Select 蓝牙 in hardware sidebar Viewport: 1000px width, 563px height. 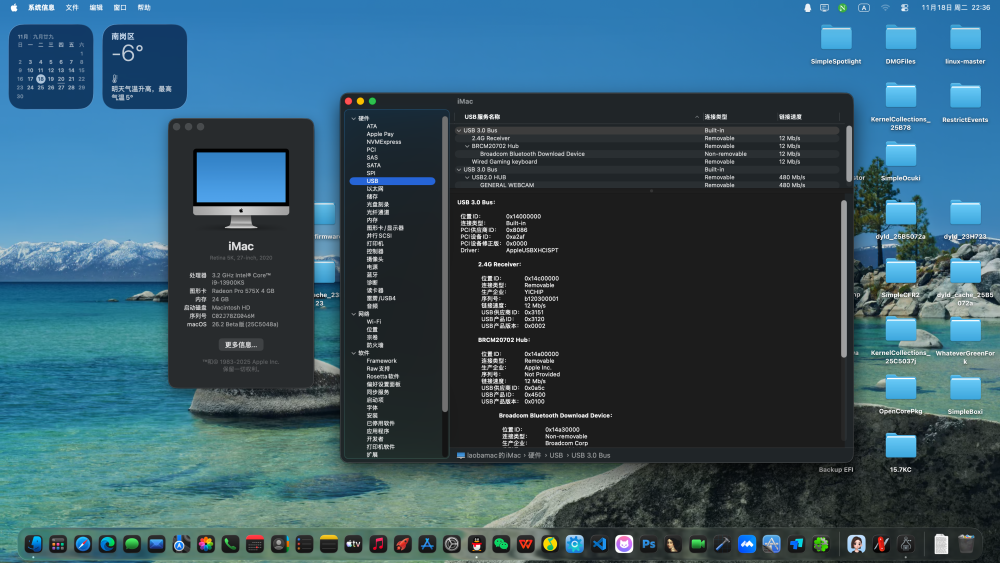point(372,275)
